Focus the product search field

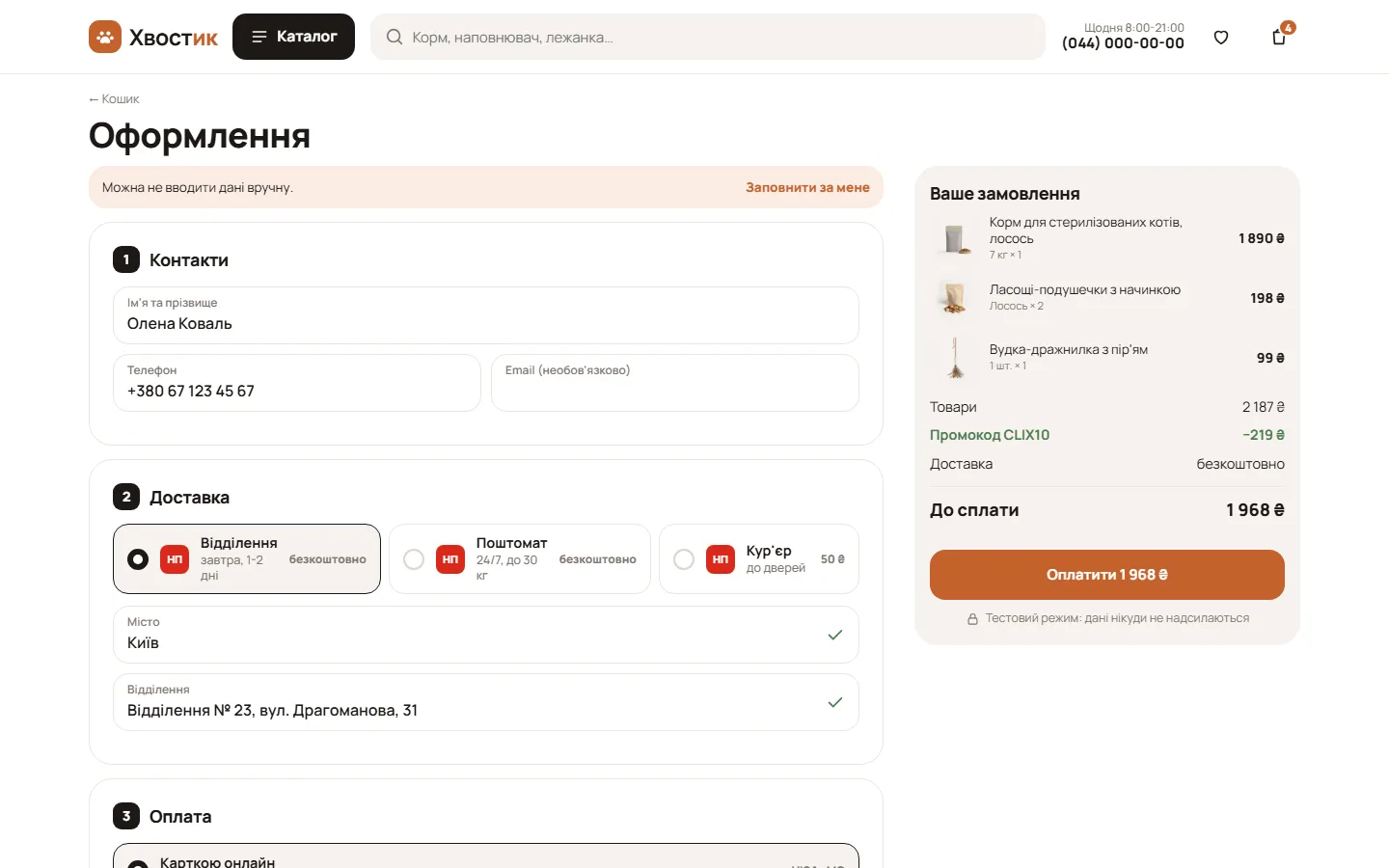pyautogui.click(x=708, y=37)
